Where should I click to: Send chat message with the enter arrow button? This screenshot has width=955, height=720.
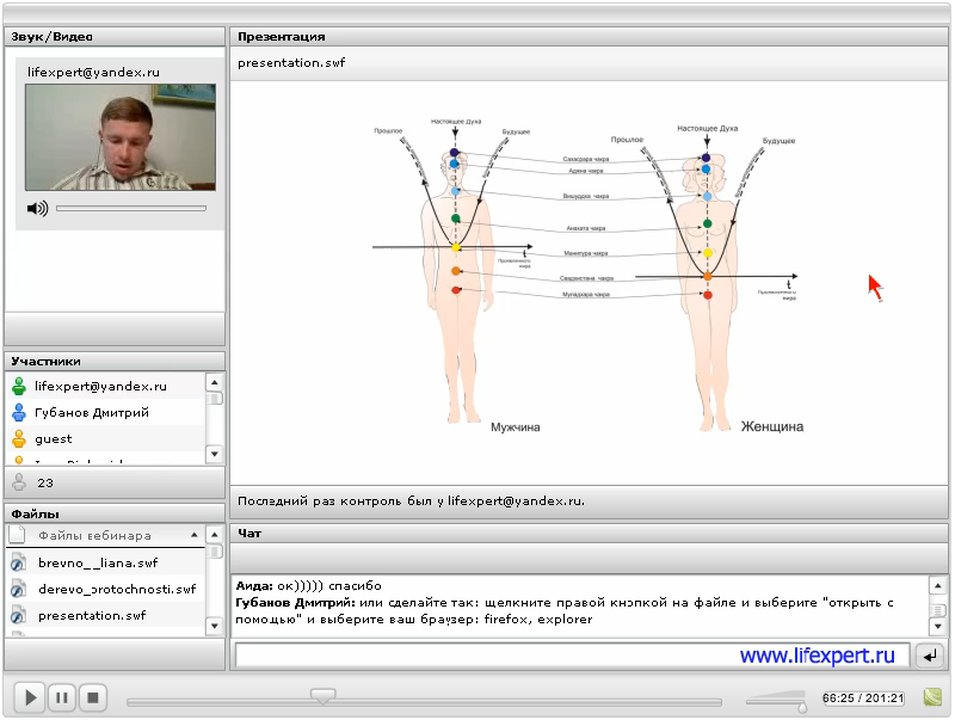[x=930, y=655]
